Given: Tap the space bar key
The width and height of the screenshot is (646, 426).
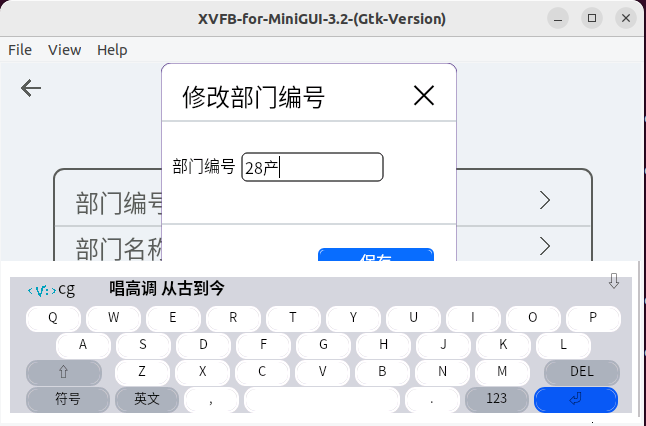Looking at the screenshot, I should [322, 399].
